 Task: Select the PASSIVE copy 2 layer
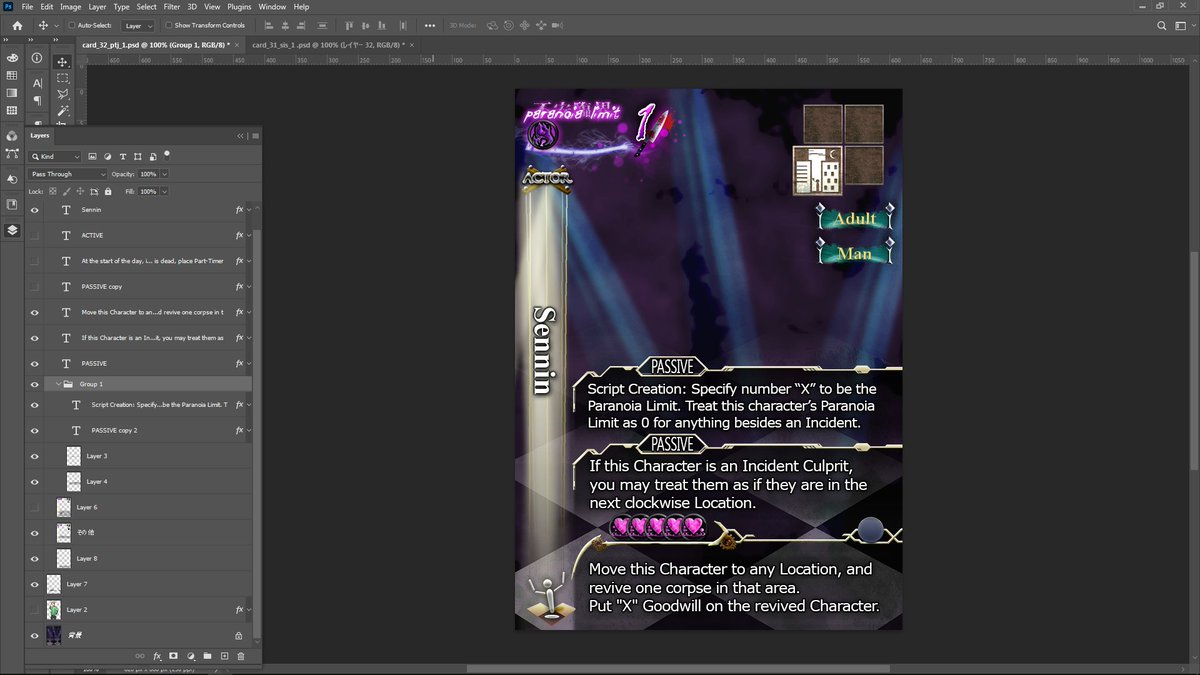(140, 430)
